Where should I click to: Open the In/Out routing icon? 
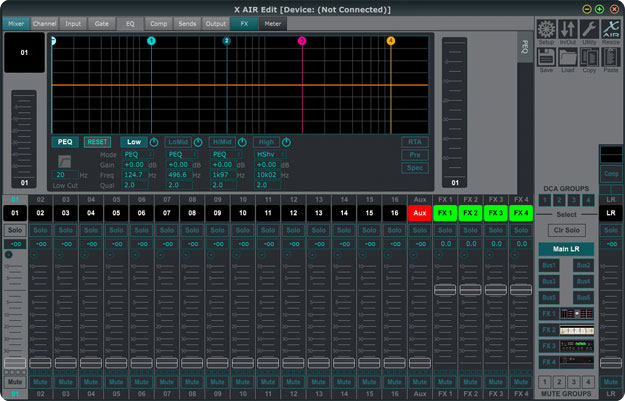pyautogui.click(x=568, y=29)
